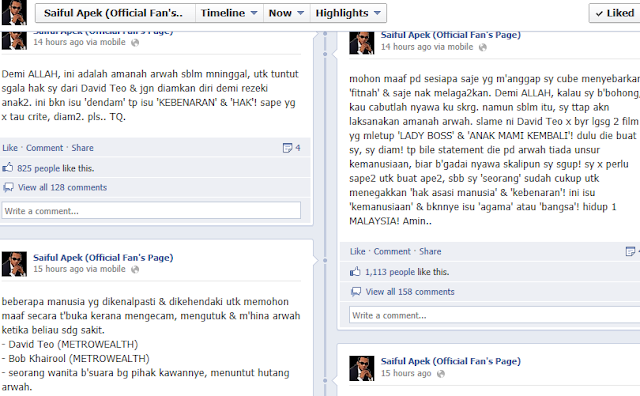Click the Liked button
Viewport: 640px width, 396px height.
615,13
